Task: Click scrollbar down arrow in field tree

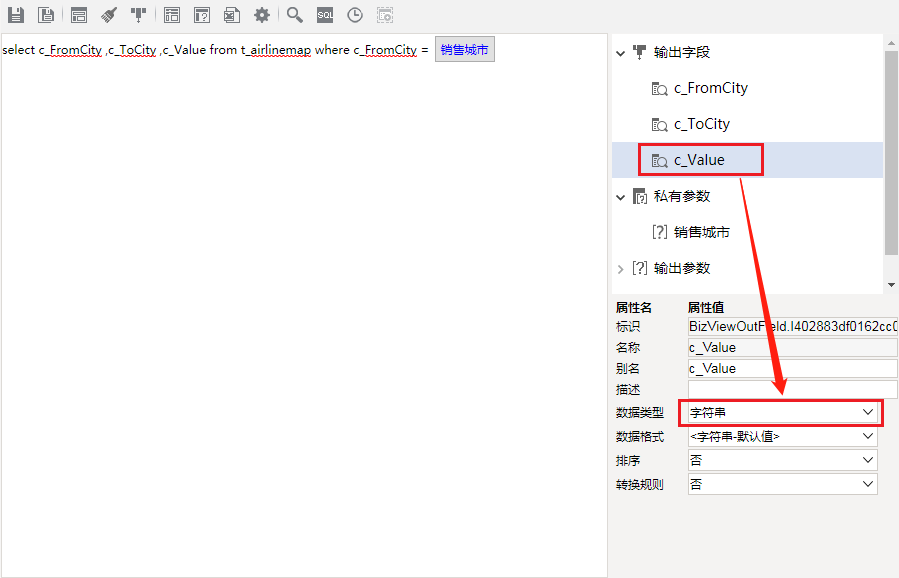Action: click(x=891, y=284)
